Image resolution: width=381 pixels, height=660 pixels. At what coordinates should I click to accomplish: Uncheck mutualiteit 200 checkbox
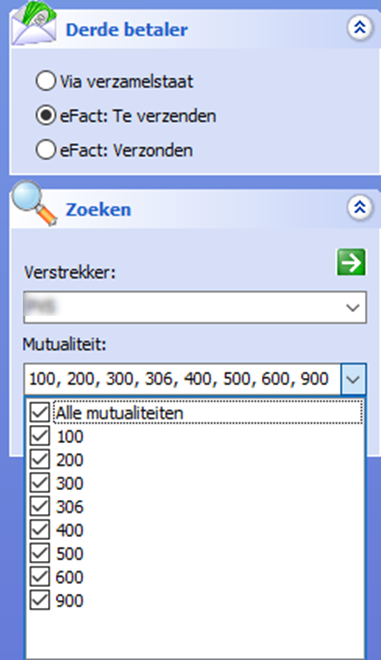click(x=40, y=460)
